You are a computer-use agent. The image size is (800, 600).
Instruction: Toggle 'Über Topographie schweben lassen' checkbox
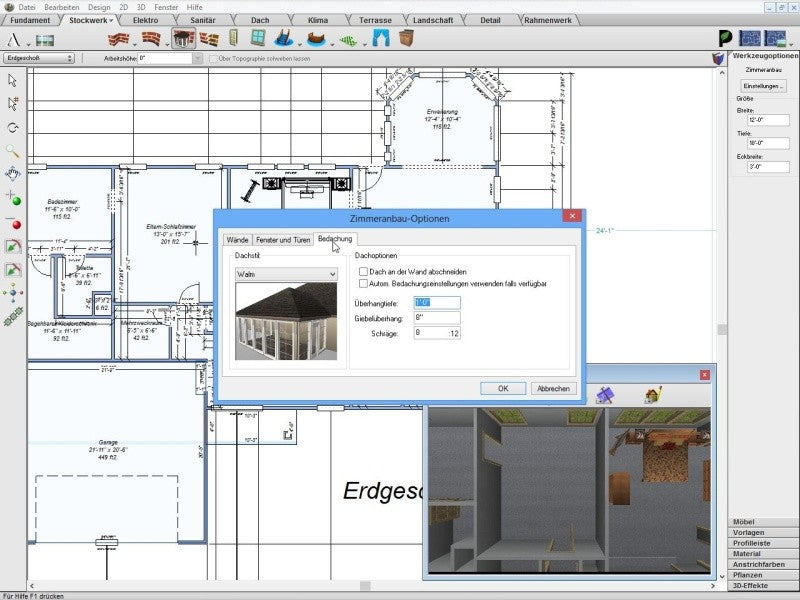(213, 59)
